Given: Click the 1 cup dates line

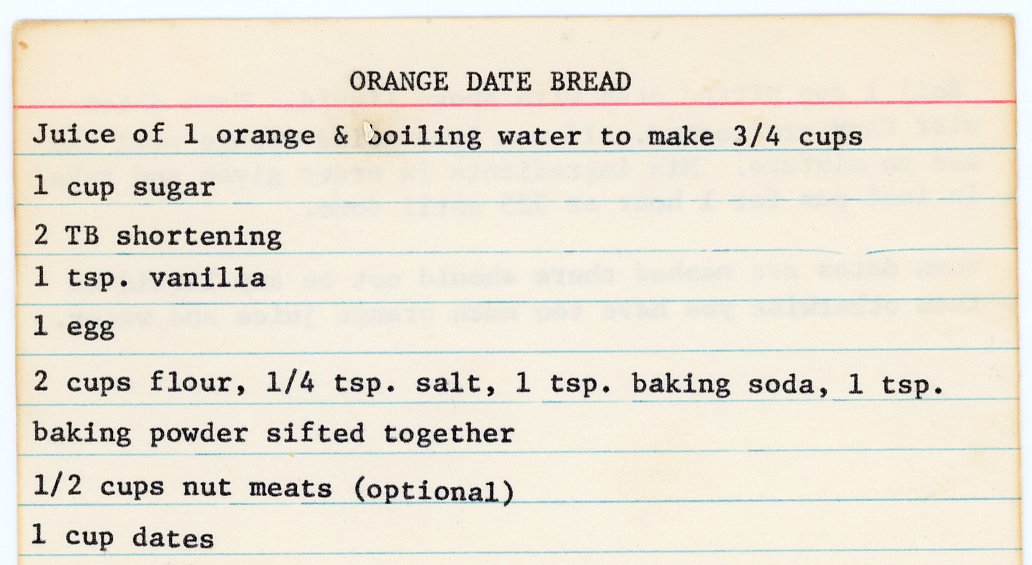Looking at the screenshot, I should (123, 537).
